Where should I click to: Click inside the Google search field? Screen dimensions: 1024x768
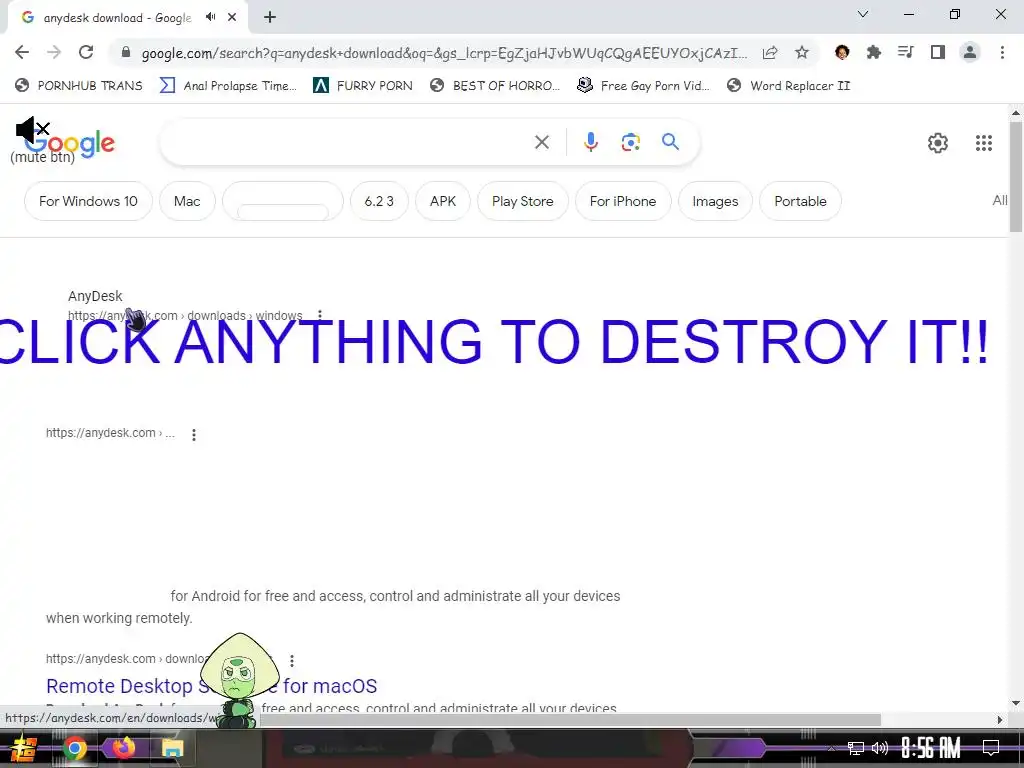[x=346, y=142]
